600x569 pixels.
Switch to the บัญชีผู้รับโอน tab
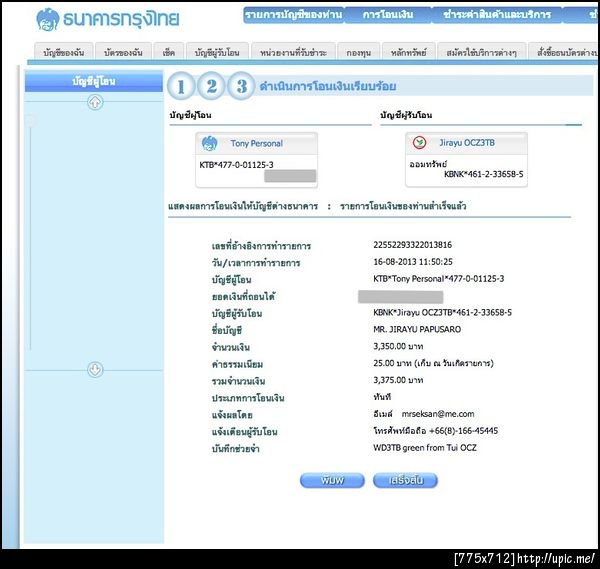click(x=217, y=52)
